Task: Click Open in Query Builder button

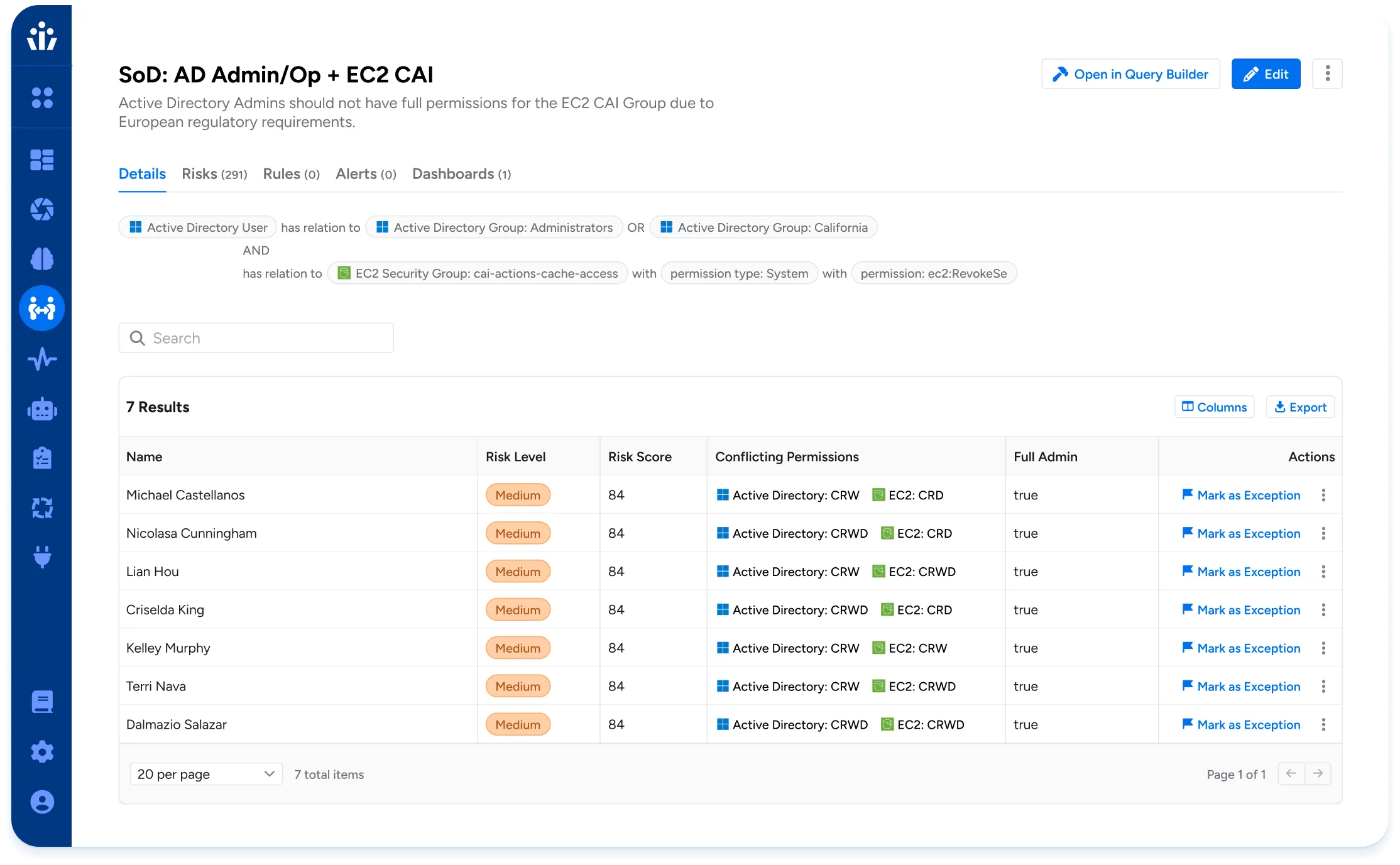Action: (1130, 74)
